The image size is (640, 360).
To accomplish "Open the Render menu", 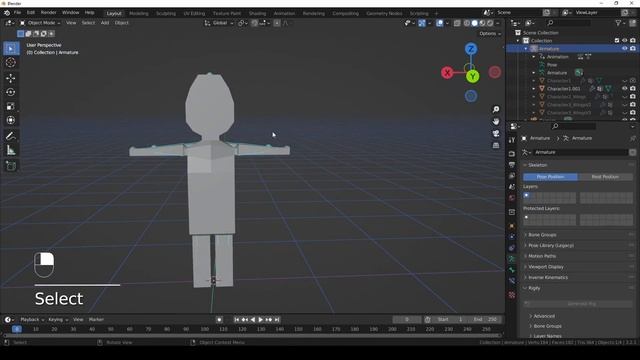I will (x=49, y=13).
